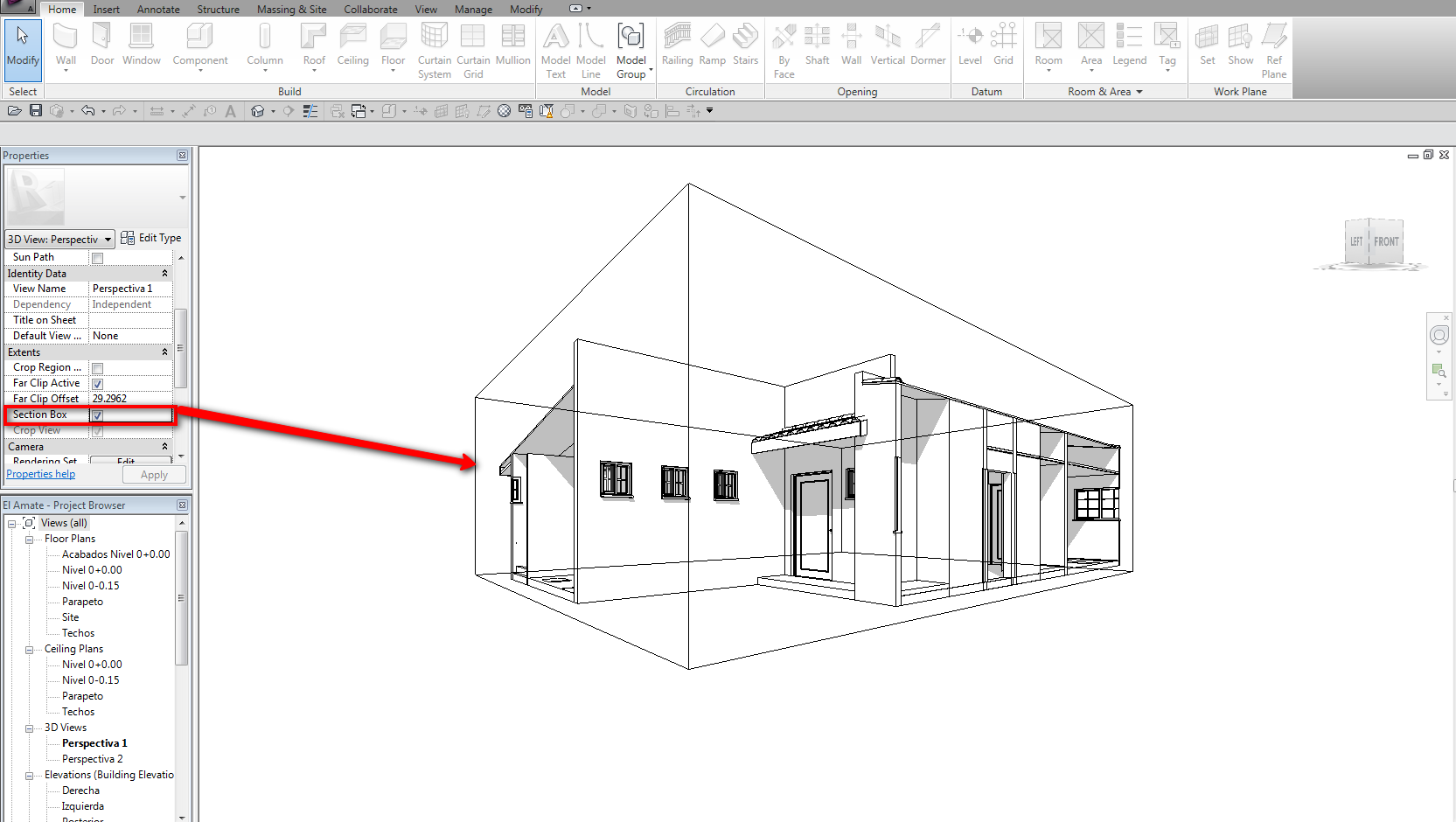1456x822 pixels.
Task: Collapse the Camera section
Action: click(x=164, y=446)
